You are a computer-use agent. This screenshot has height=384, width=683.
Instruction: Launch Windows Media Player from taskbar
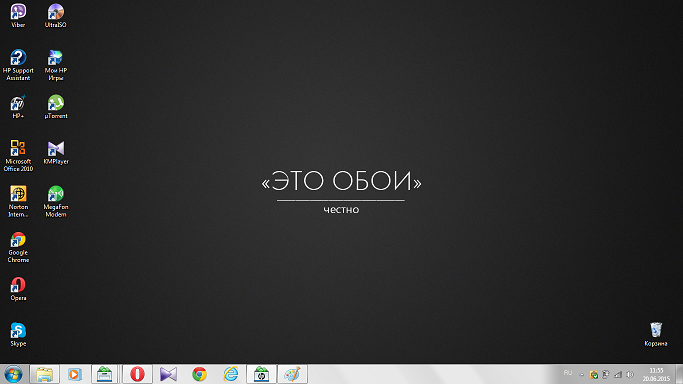[74, 374]
